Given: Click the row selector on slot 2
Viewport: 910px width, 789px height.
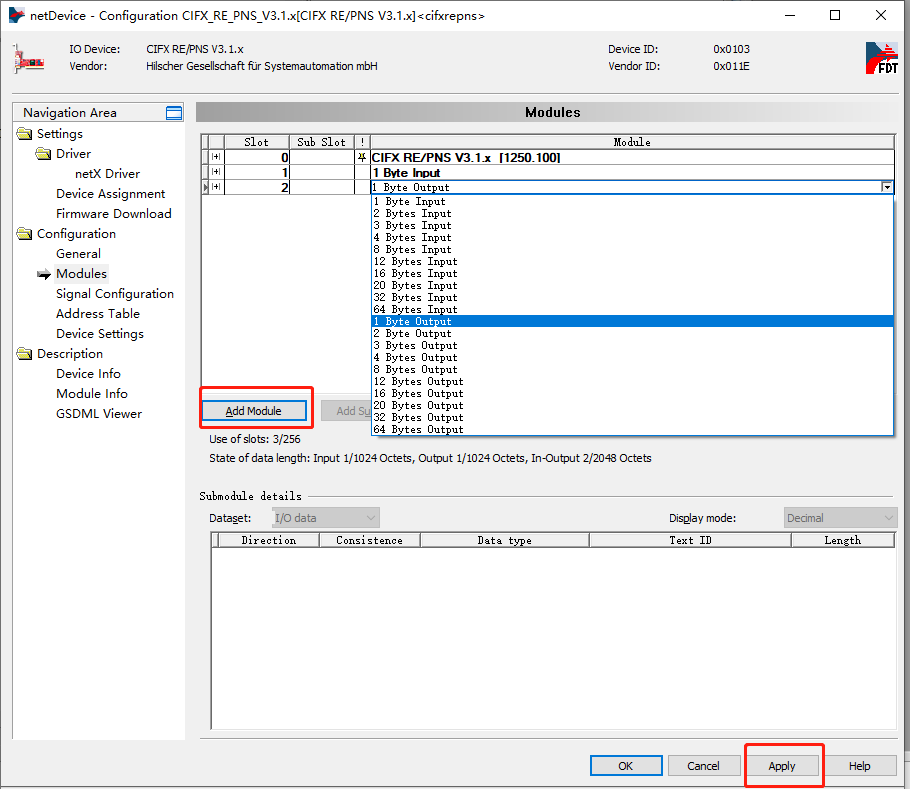Looking at the screenshot, I should 205,187.
